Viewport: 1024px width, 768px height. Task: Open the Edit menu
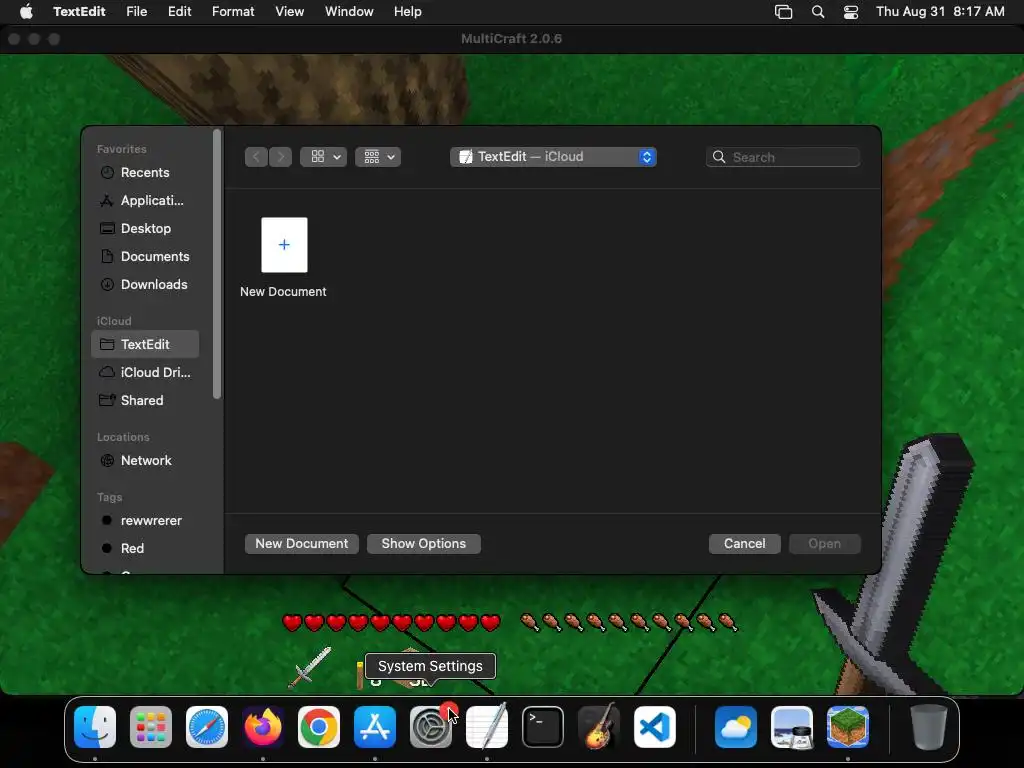tap(180, 12)
